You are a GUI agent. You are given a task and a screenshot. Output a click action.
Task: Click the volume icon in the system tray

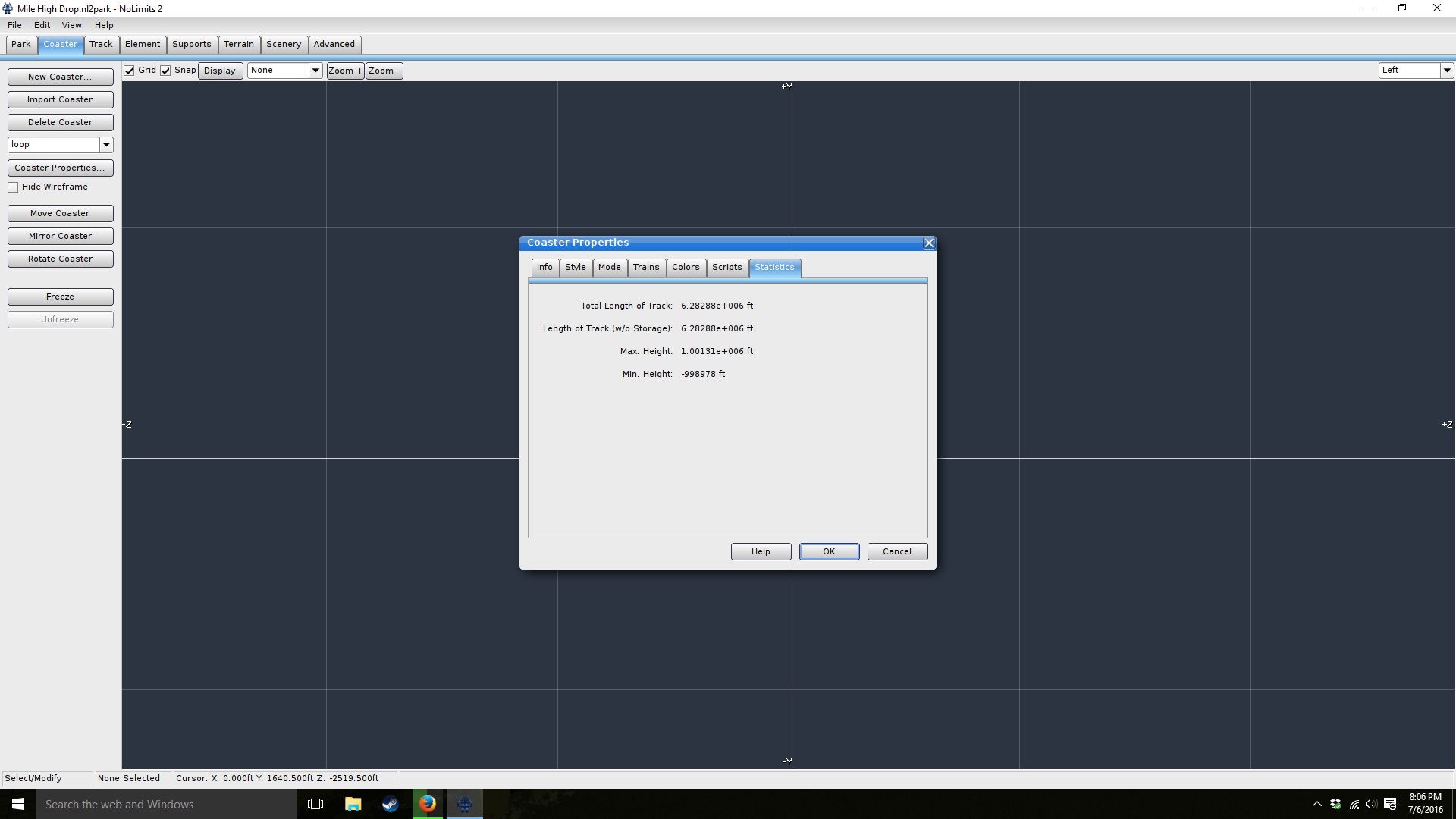[x=1371, y=804]
